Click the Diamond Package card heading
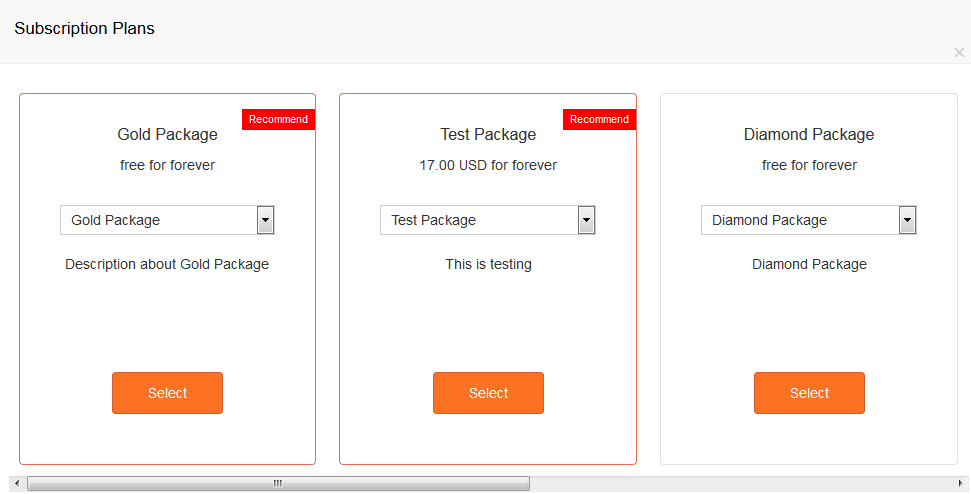 coord(809,134)
